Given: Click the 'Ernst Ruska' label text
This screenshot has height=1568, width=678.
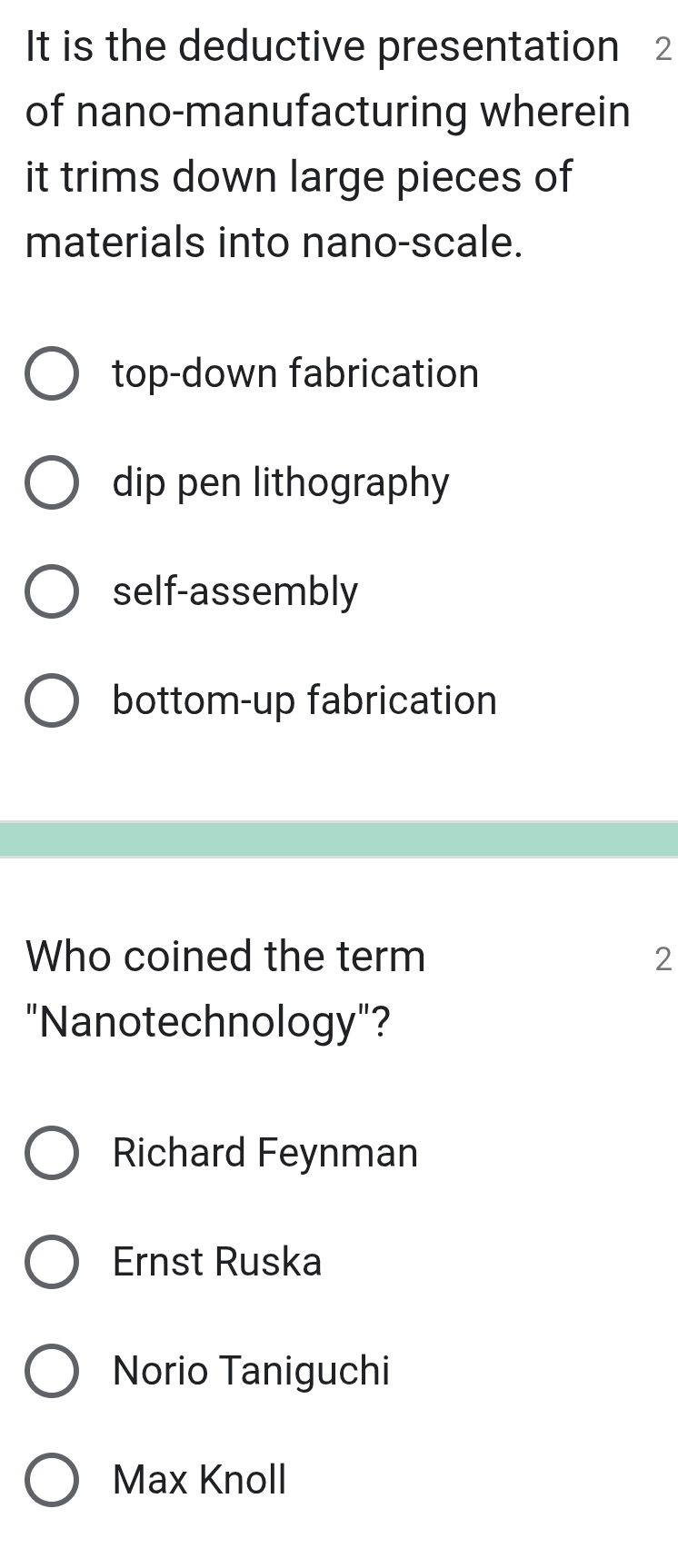Looking at the screenshot, I should pos(217,1262).
